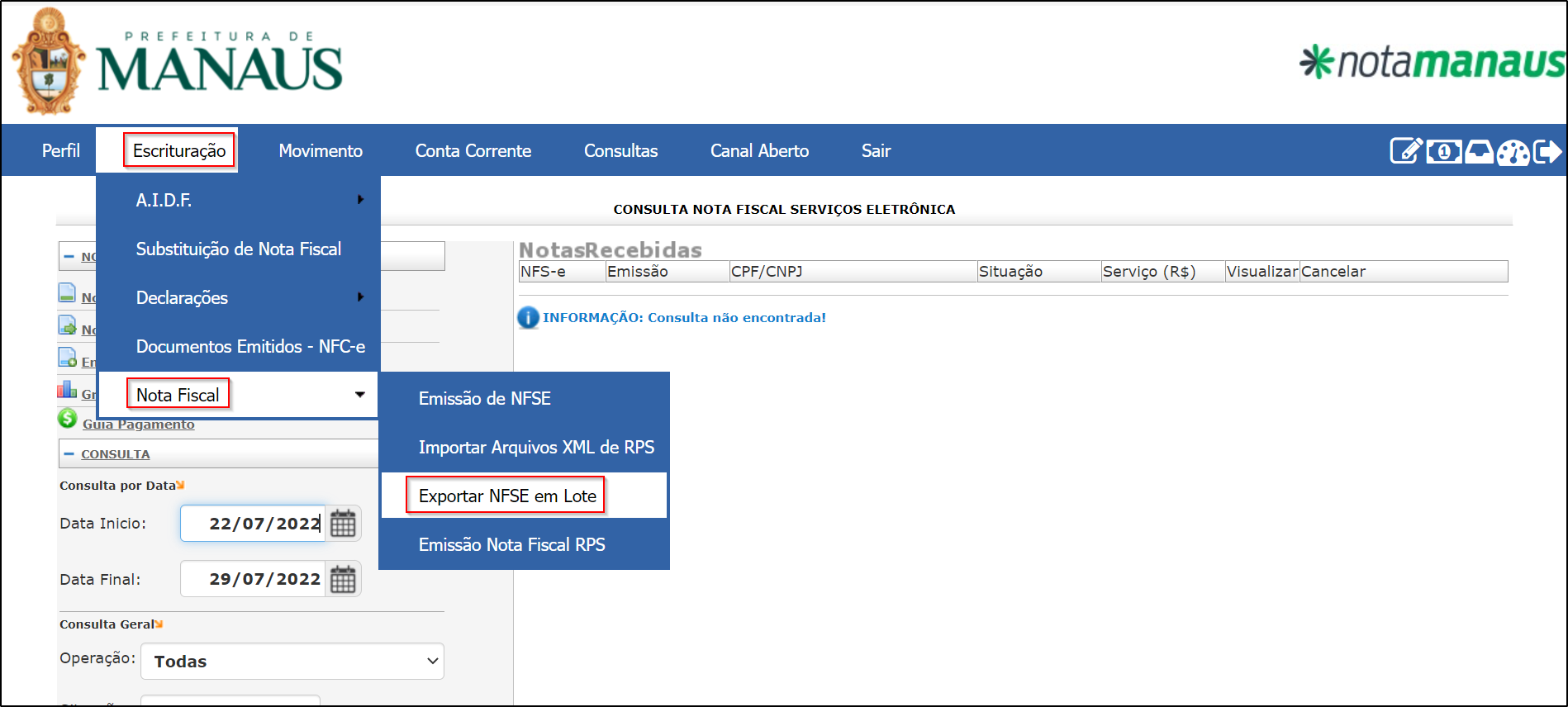1568x707 pixels.
Task: Click the bar chart icon in the sidebar
Action: coord(68,388)
